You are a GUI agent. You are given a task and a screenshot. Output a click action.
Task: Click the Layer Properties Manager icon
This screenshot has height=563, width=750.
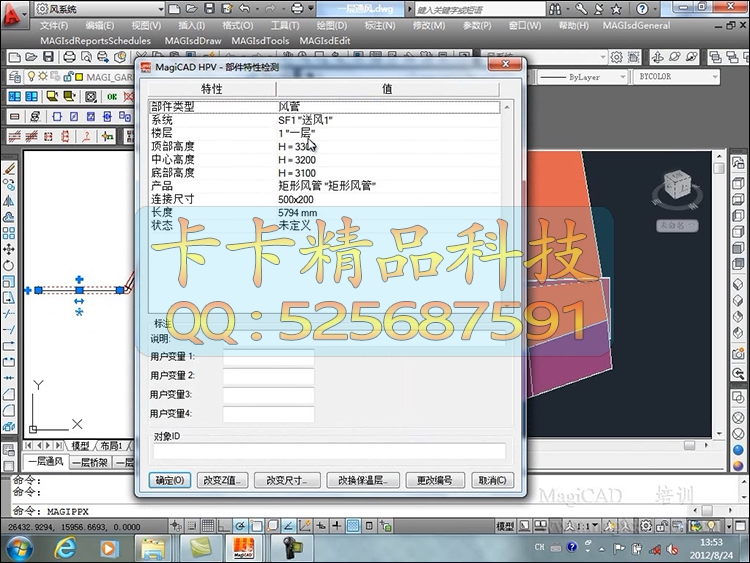click(x=15, y=77)
